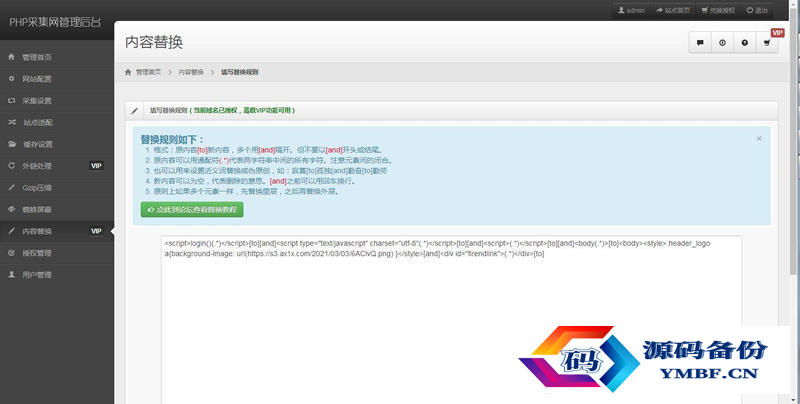Viewport: 800px width, 404px height.
Task: Select 外链处理 in the sidebar menu
Action: [x=57, y=166]
